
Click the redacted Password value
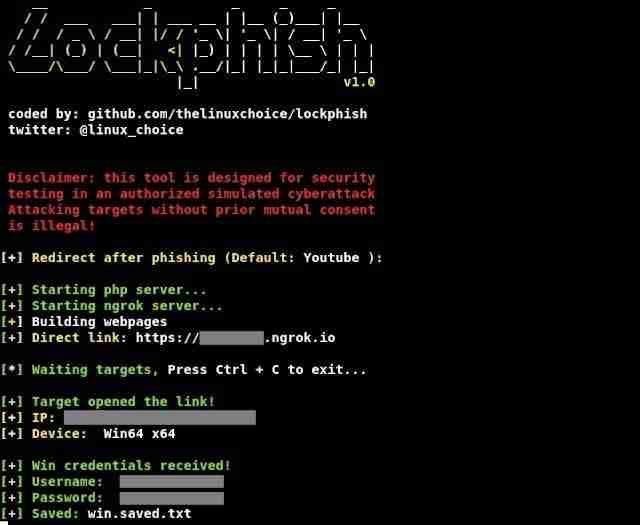[x=171, y=498]
